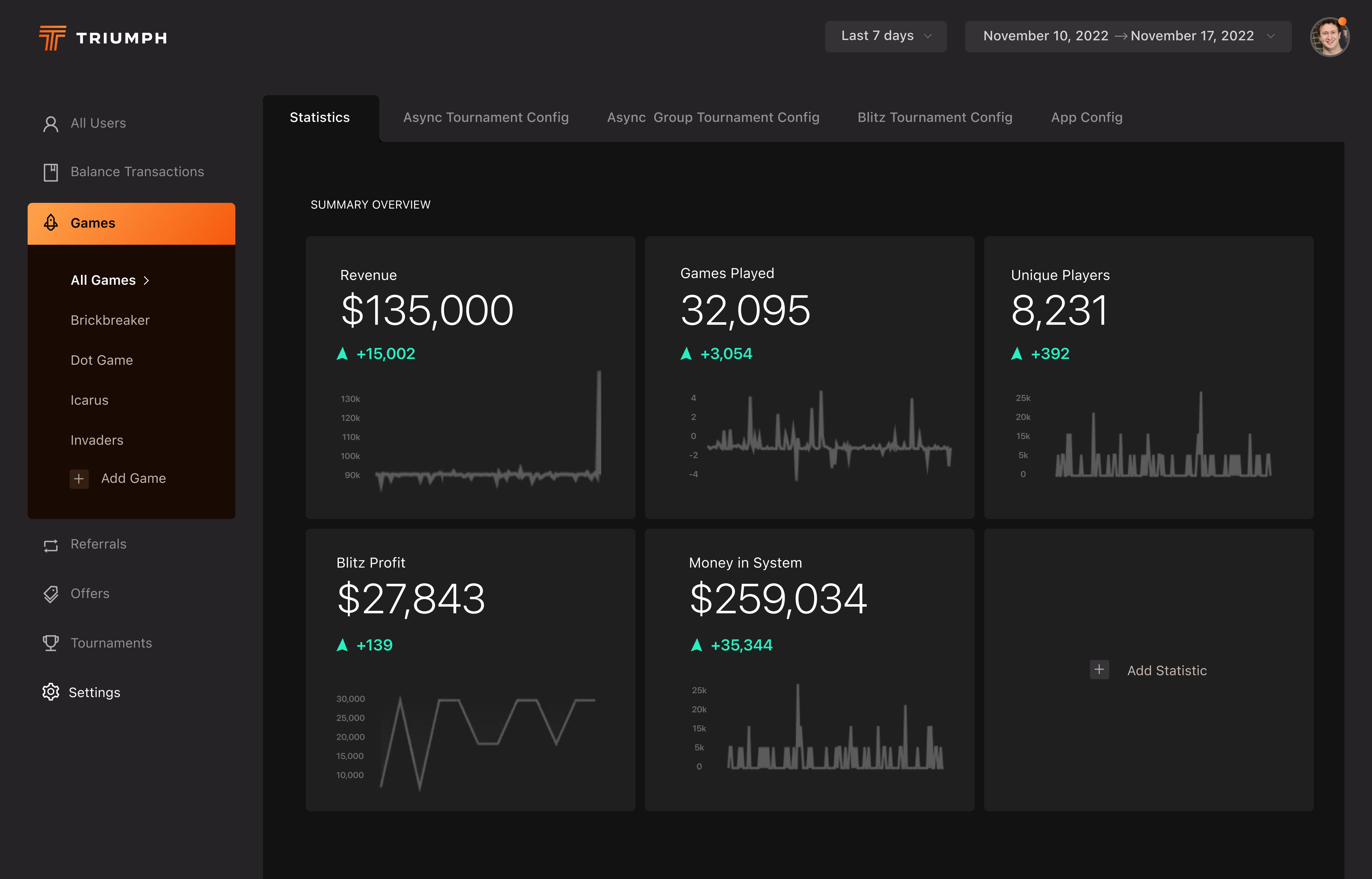The width and height of the screenshot is (1372, 879).
Task: Click the Add Statistic plus icon
Action: [1099, 669]
